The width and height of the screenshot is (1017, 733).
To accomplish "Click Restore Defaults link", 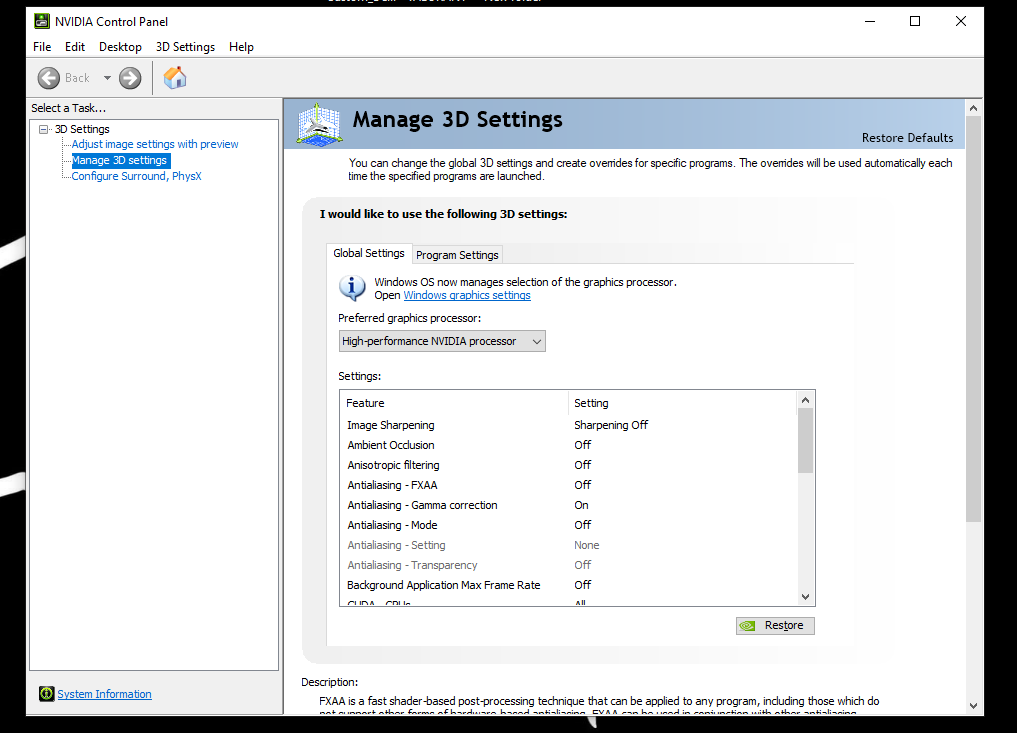I will point(907,138).
